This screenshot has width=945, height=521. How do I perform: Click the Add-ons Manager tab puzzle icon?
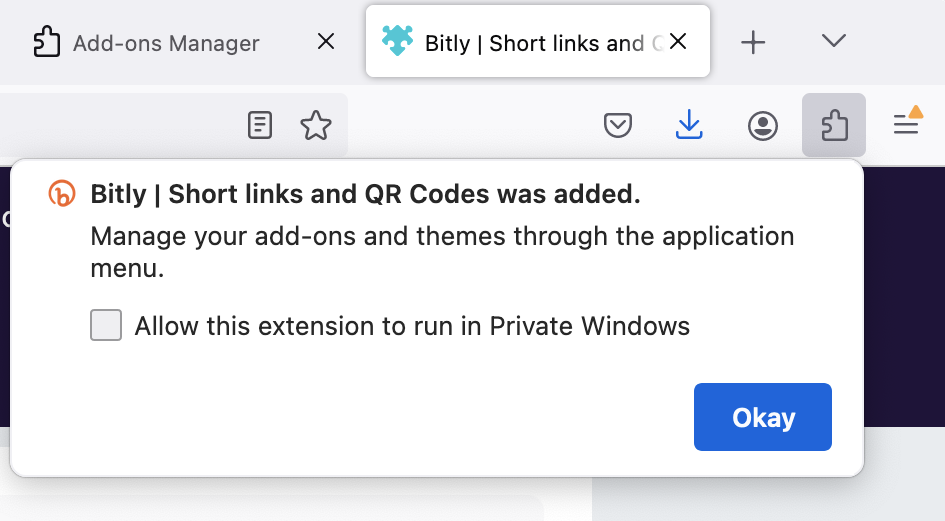point(46,42)
